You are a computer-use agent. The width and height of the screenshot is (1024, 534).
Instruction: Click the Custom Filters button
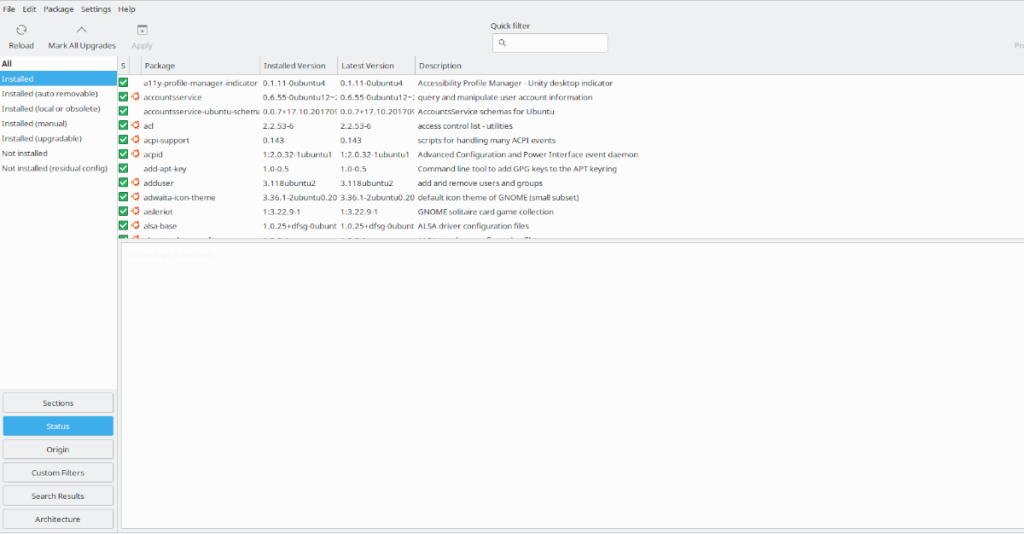pos(58,473)
